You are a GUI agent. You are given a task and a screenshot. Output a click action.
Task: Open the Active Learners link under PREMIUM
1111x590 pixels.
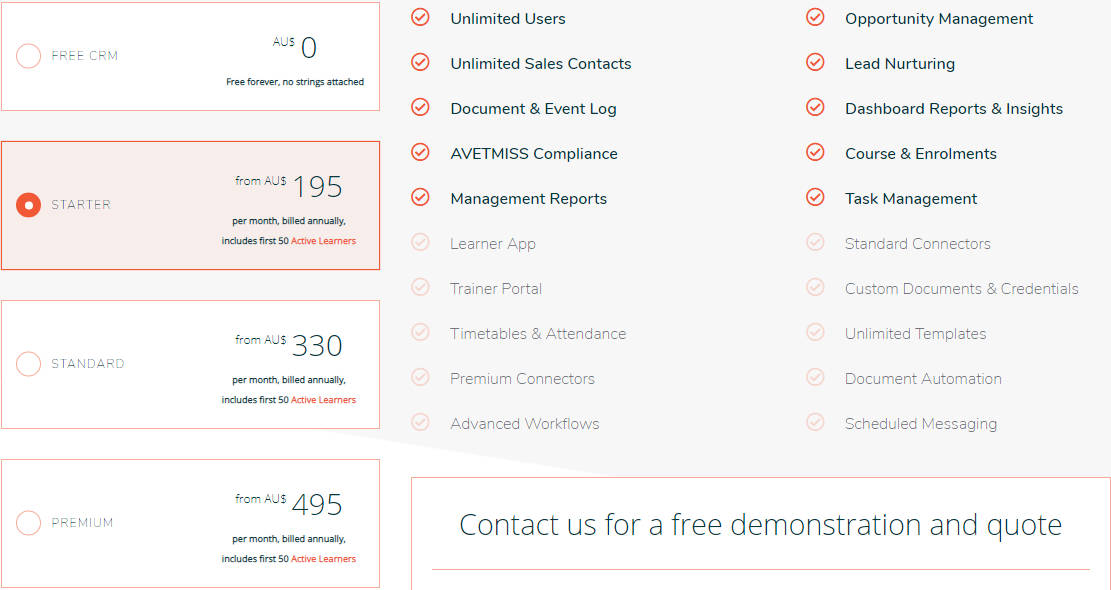click(325, 558)
